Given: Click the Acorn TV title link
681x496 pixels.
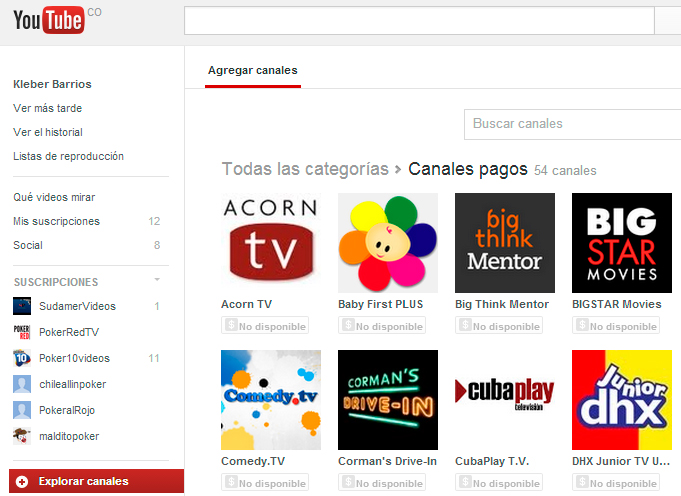Looking at the screenshot, I should [x=246, y=304].
